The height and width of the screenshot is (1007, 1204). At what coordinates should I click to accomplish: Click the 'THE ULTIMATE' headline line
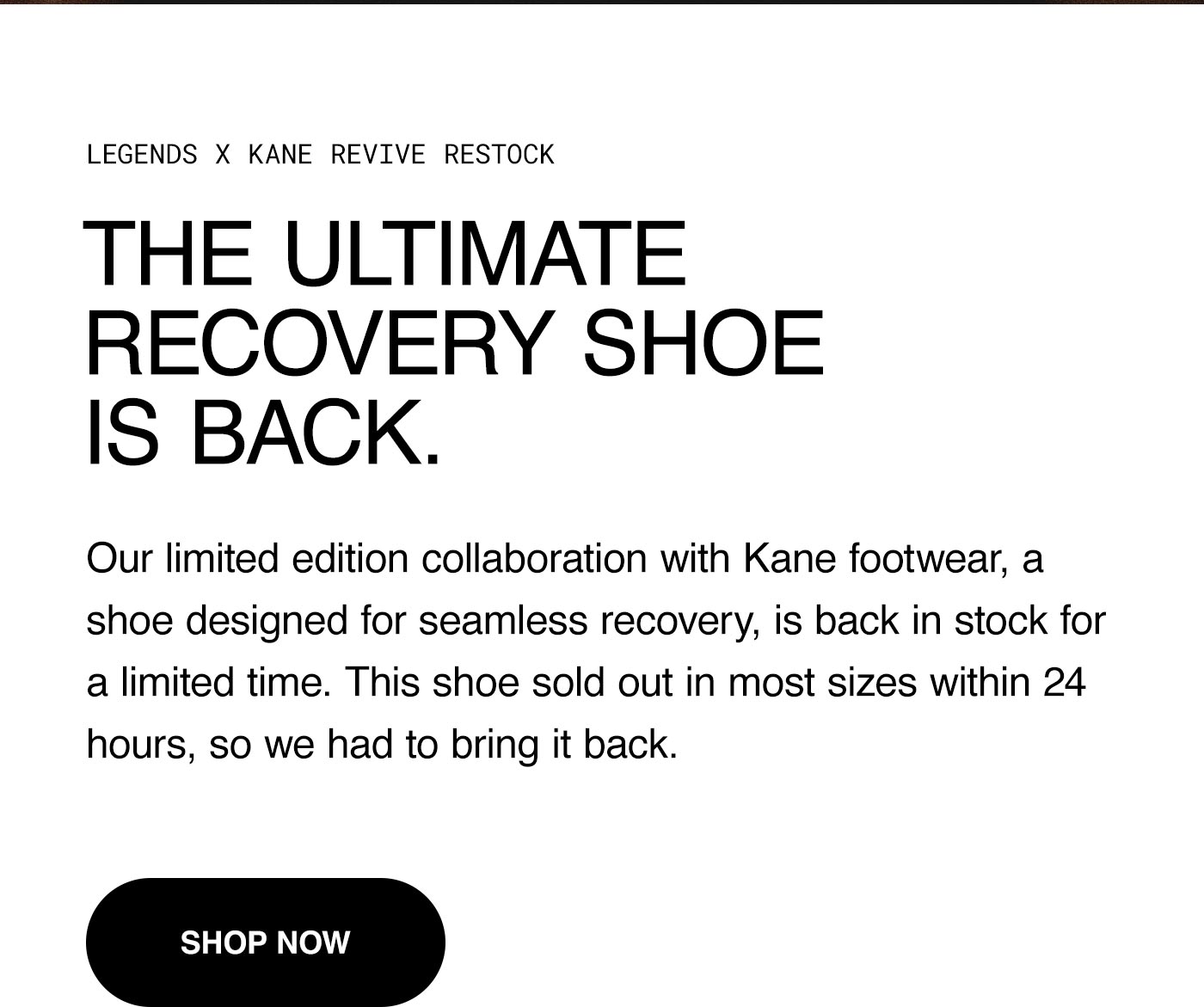pyautogui.click(x=385, y=253)
